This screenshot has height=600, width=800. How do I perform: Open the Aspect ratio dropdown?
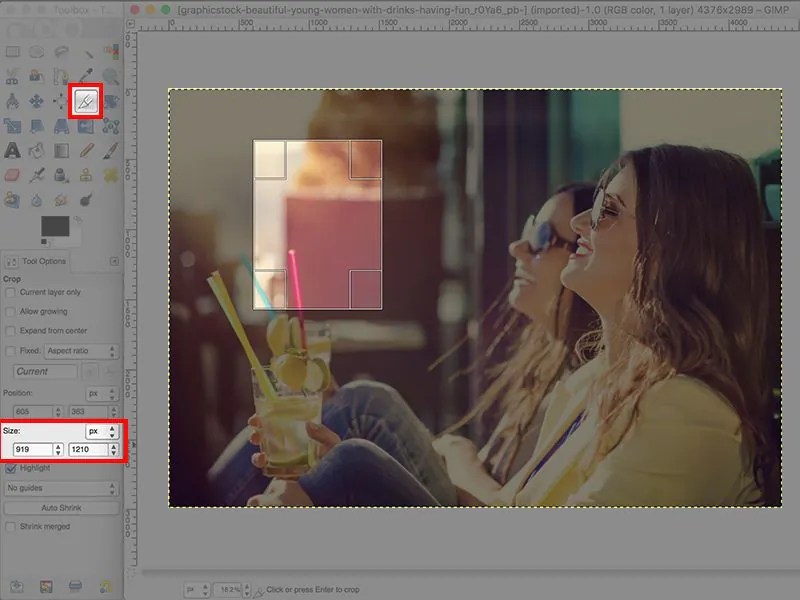point(78,350)
